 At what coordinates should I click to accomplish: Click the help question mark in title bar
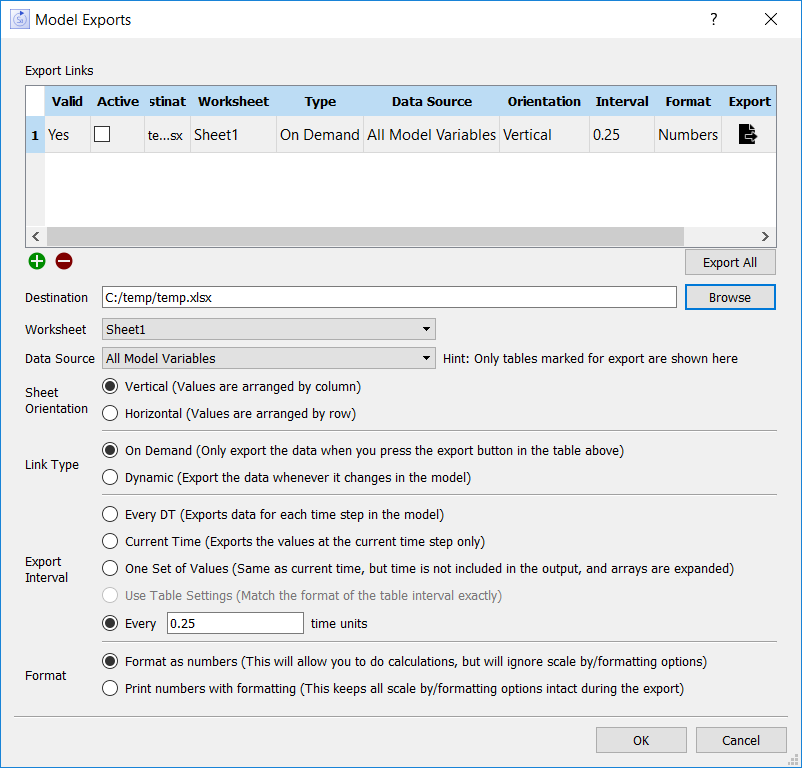[x=713, y=20]
